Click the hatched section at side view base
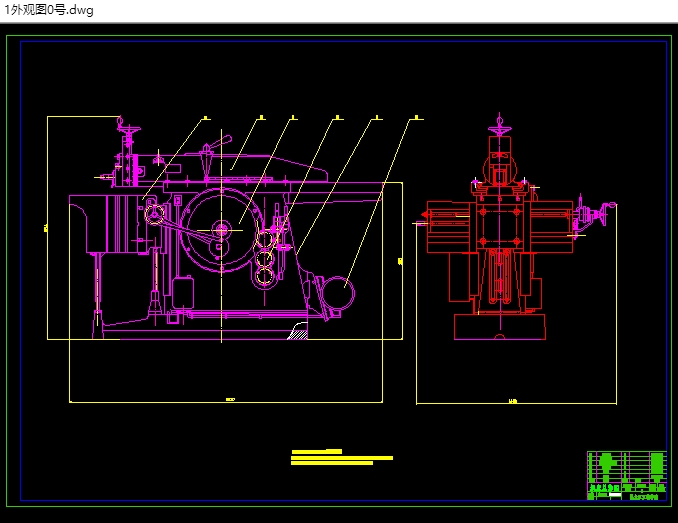678x523 pixels. [x=297, y=332]
